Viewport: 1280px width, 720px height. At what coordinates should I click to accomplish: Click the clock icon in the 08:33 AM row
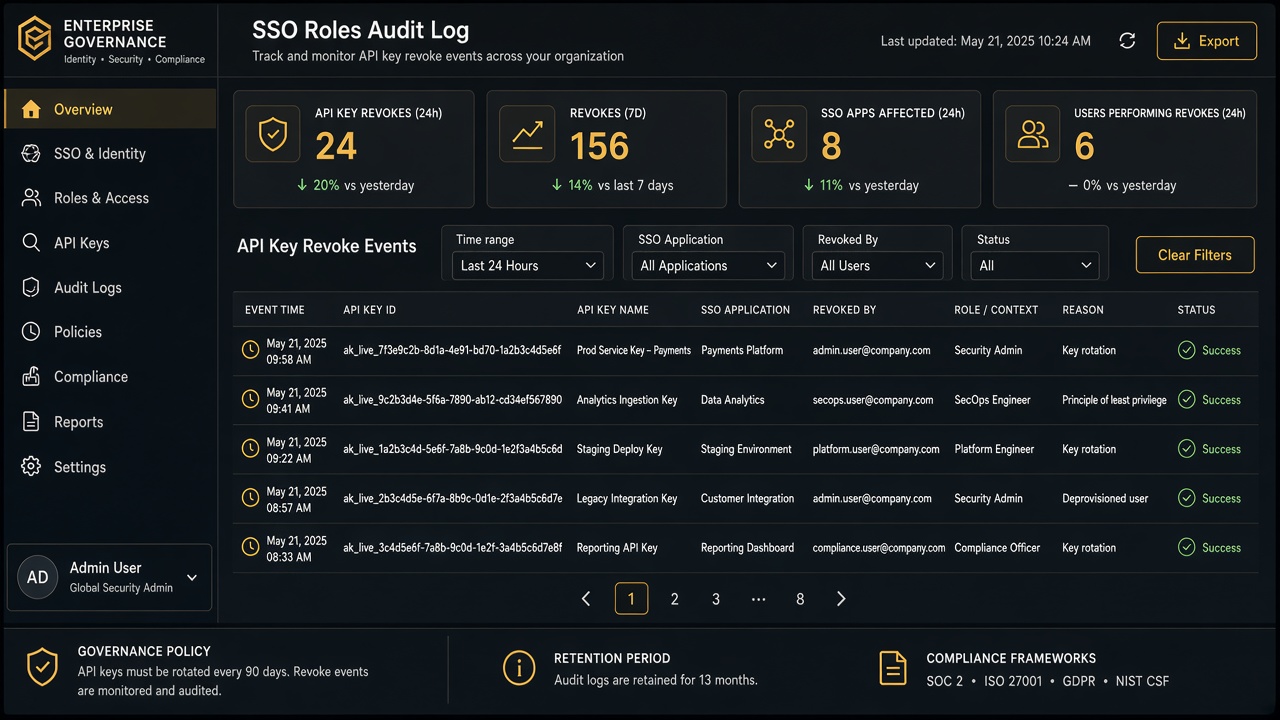click(251, 547)
